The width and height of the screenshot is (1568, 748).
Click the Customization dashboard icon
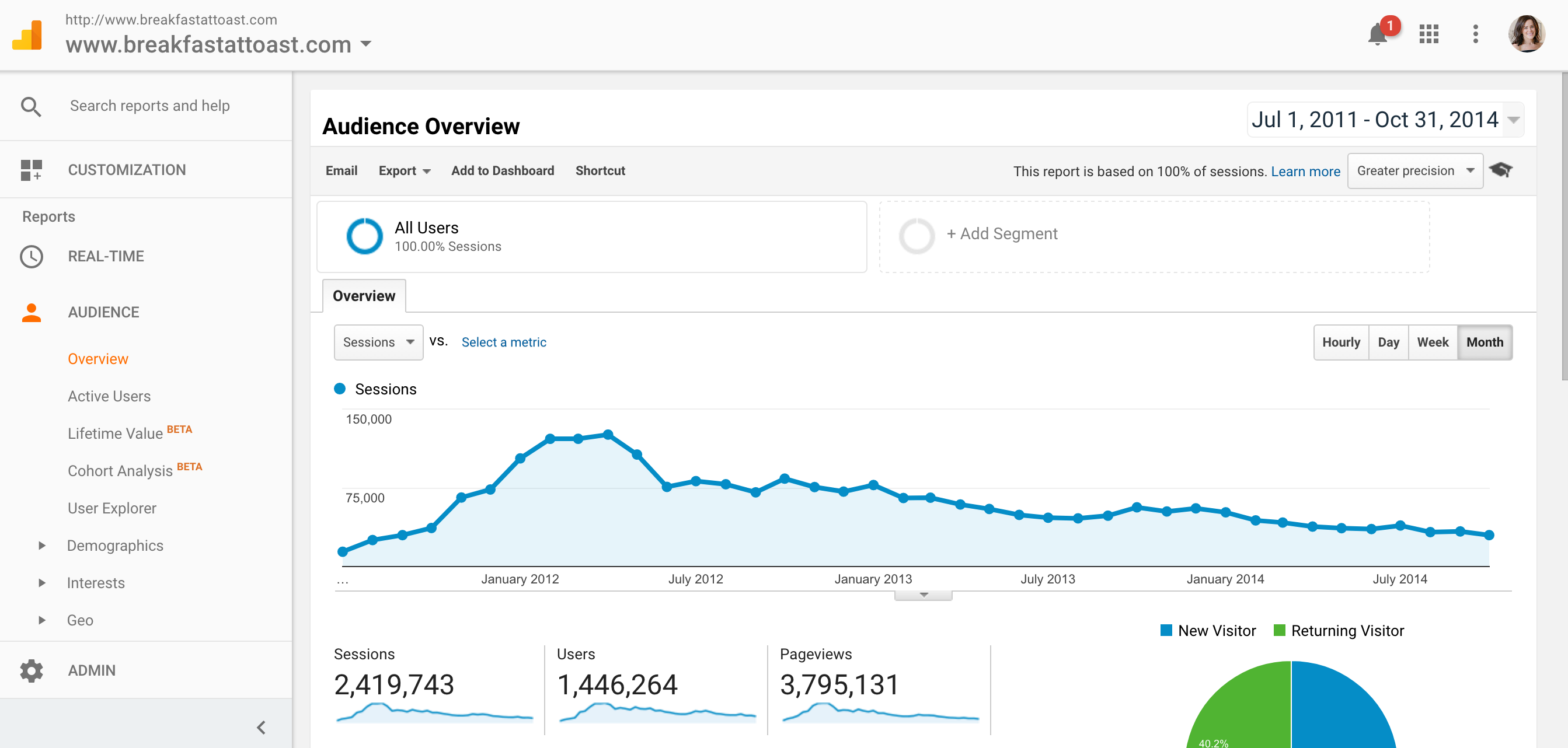pos(31,170)
